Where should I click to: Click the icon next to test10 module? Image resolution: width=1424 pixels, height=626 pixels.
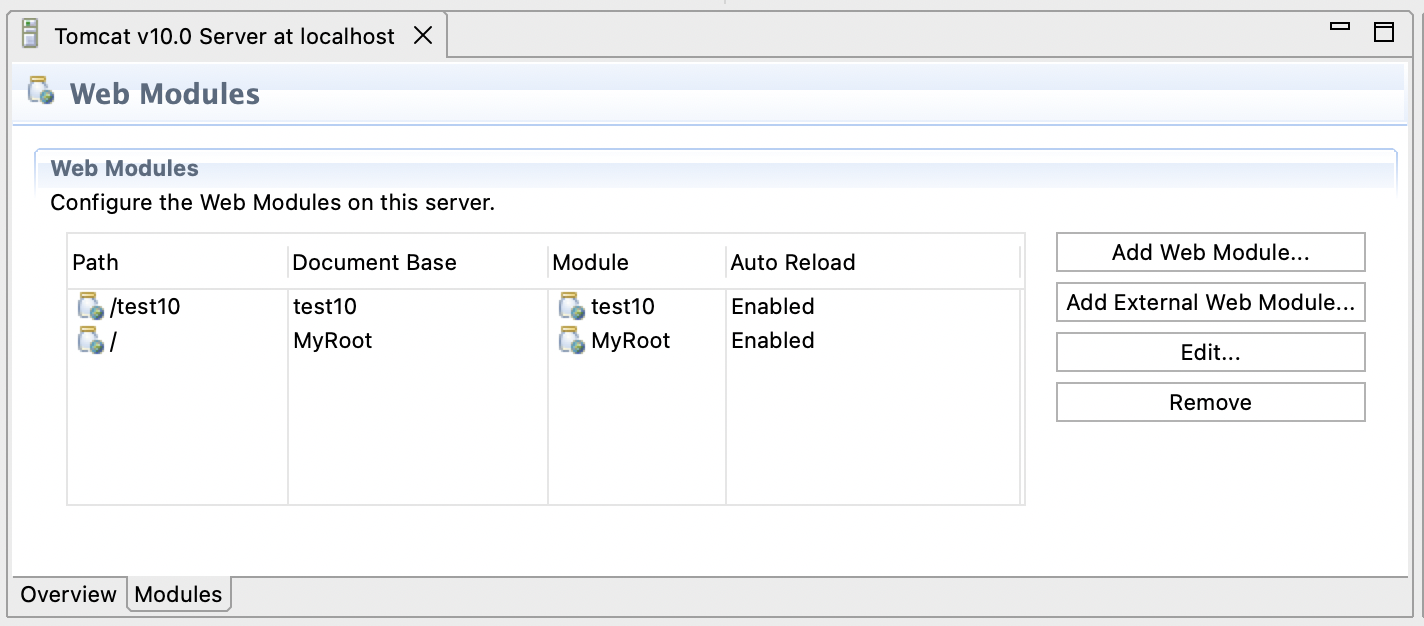point(572,306)
